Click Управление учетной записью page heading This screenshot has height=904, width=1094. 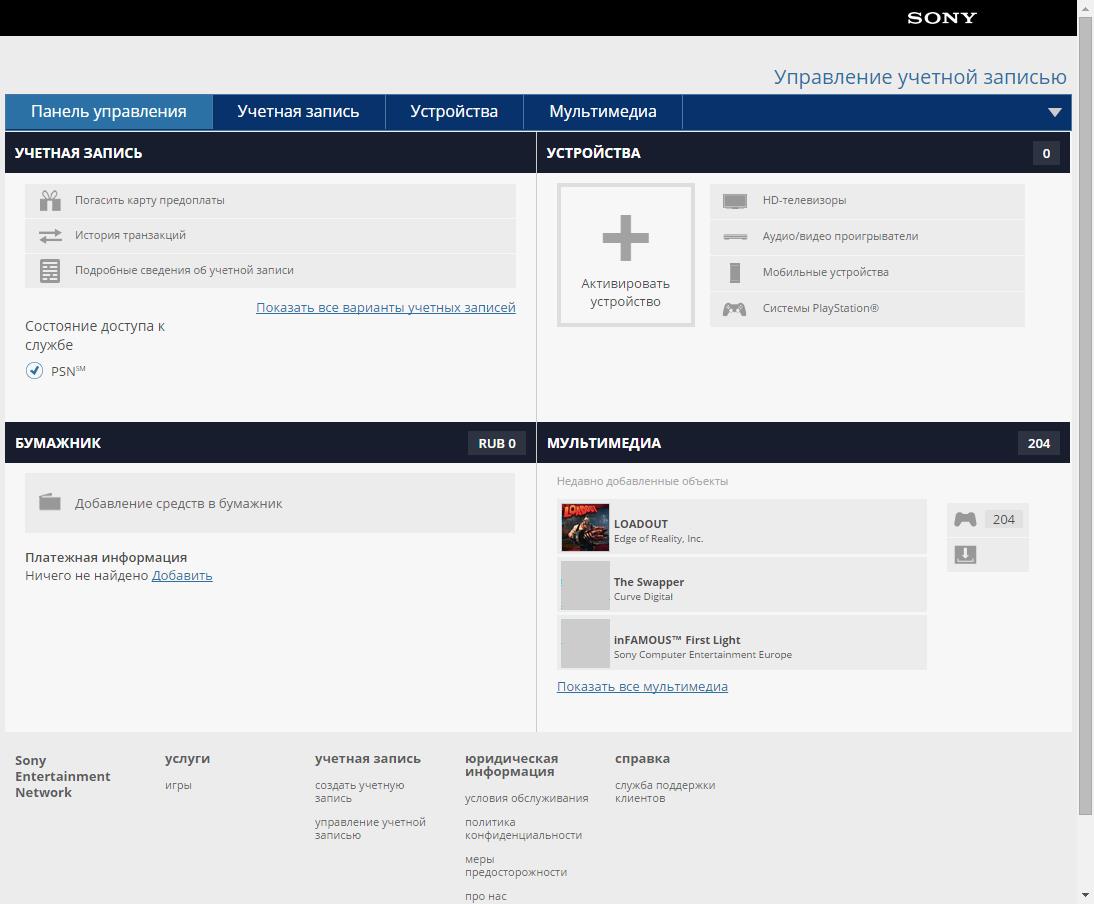point(920,77)
